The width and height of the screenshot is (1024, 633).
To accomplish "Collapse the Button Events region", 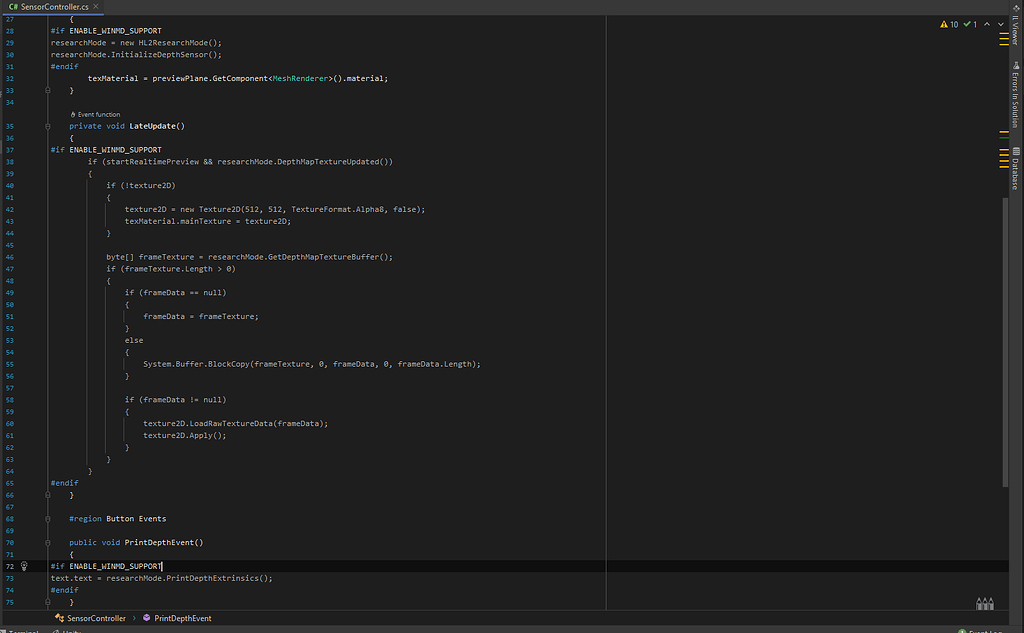I will [x=46, y=518].
